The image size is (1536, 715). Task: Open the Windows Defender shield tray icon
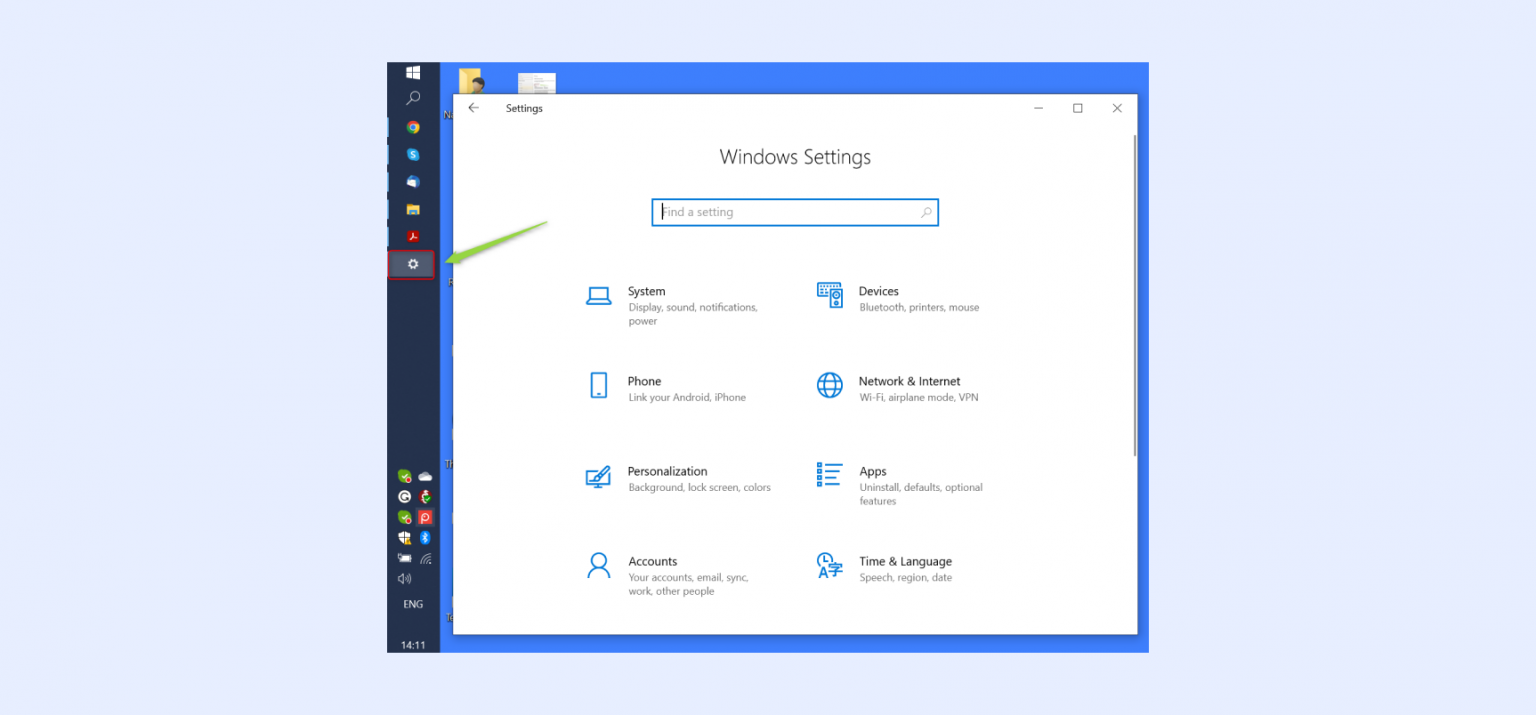tap(403, 538)
